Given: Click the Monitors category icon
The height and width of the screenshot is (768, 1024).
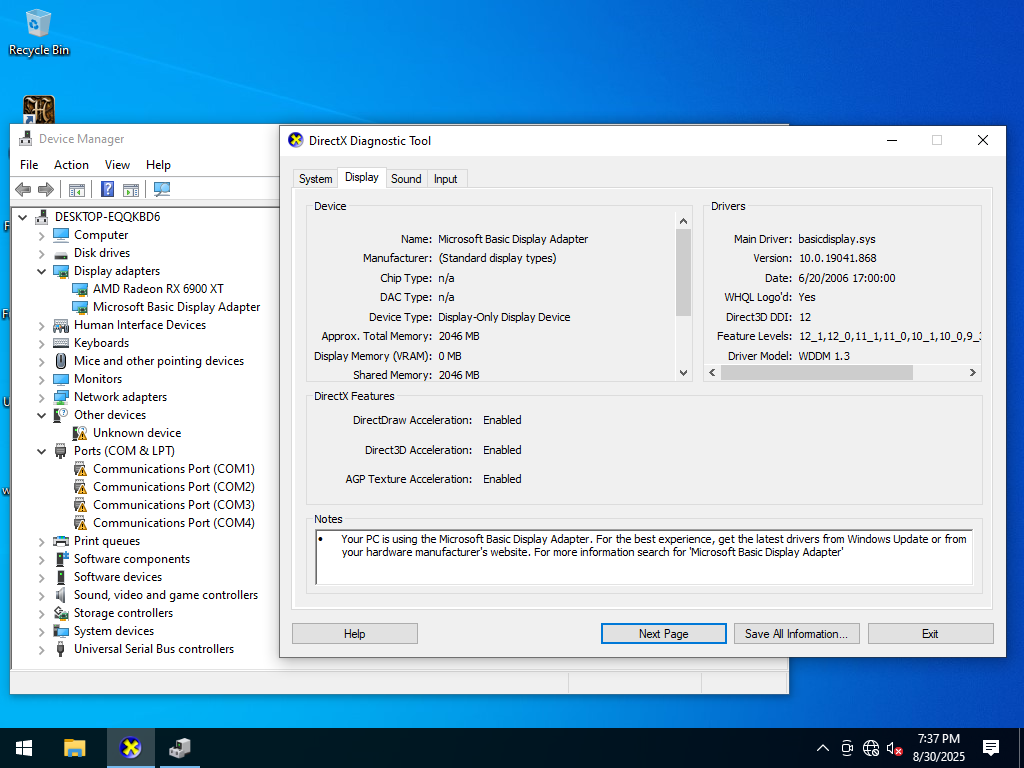Looking at the screenshot, I should 61,379.
